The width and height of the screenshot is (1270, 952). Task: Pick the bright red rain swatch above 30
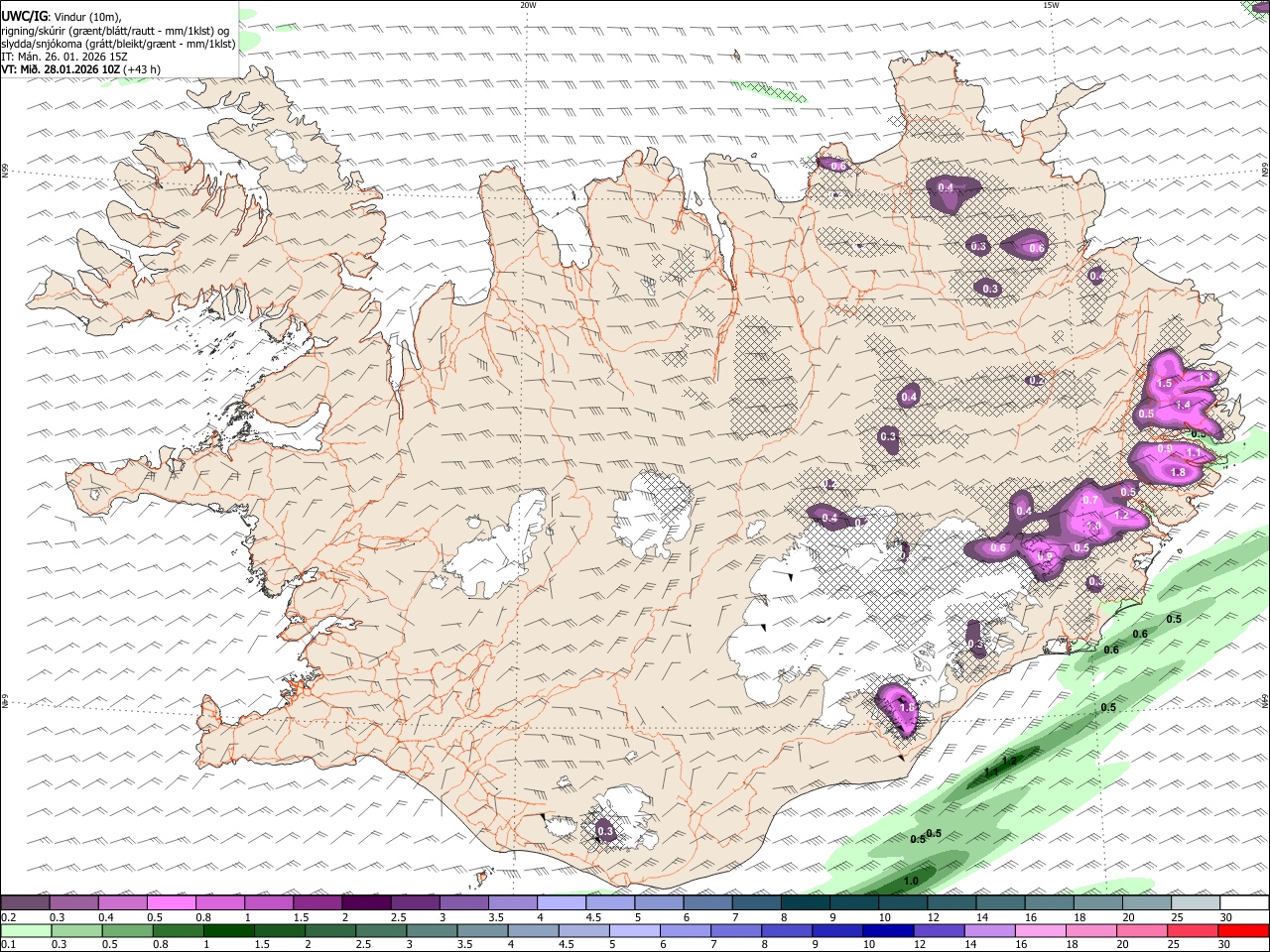(1243, 930)
